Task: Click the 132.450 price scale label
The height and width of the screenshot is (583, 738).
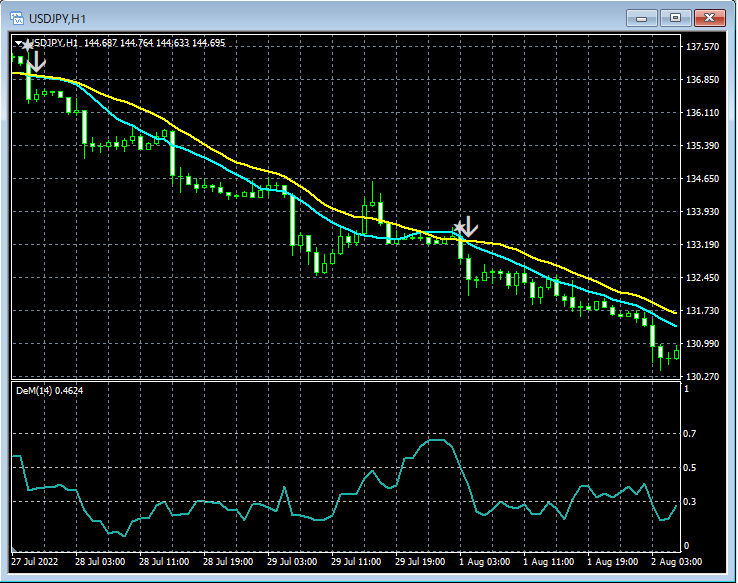Action: coord(702,277)
